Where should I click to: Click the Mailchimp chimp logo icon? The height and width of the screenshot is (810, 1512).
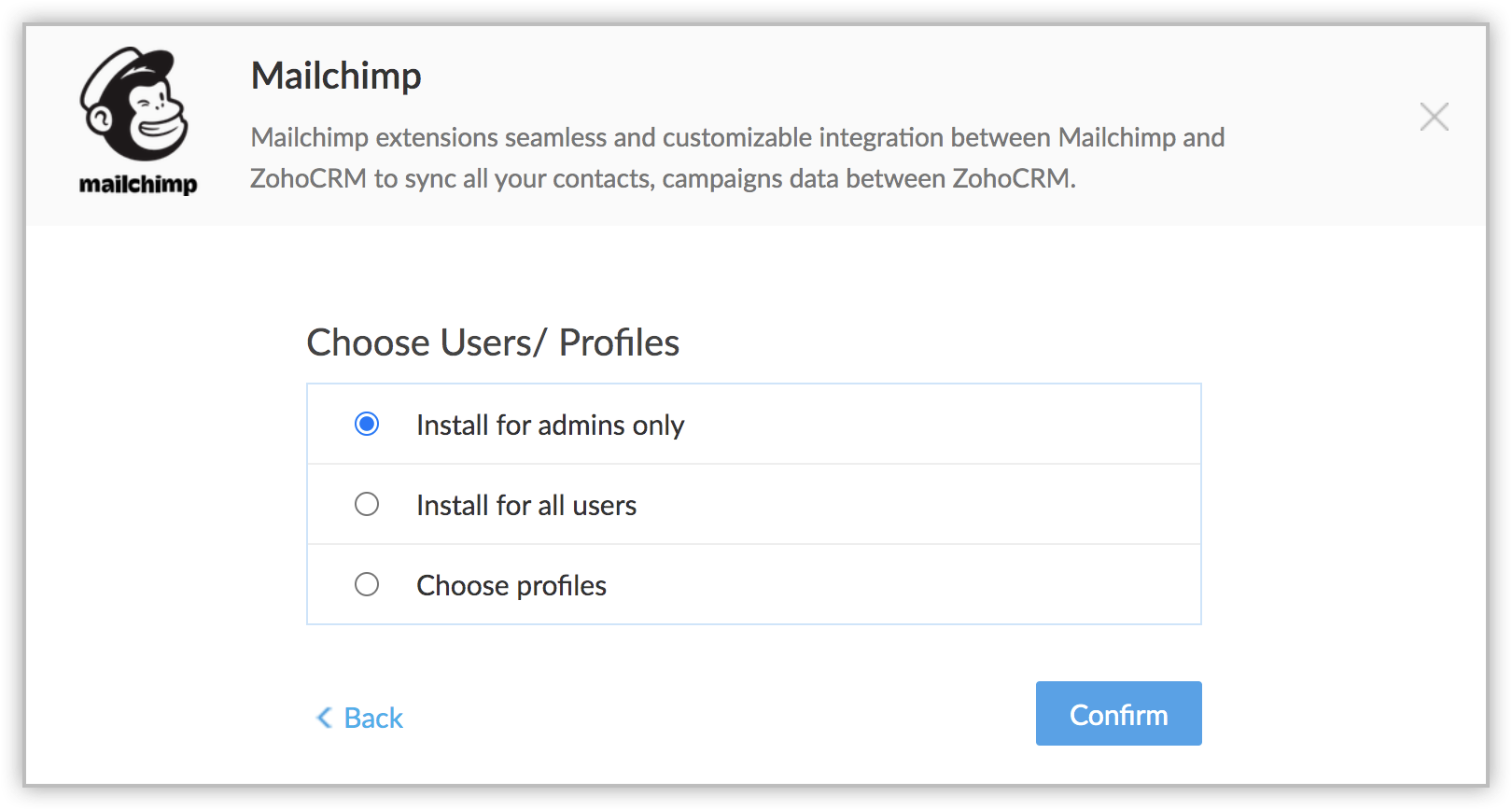[136, 104]
